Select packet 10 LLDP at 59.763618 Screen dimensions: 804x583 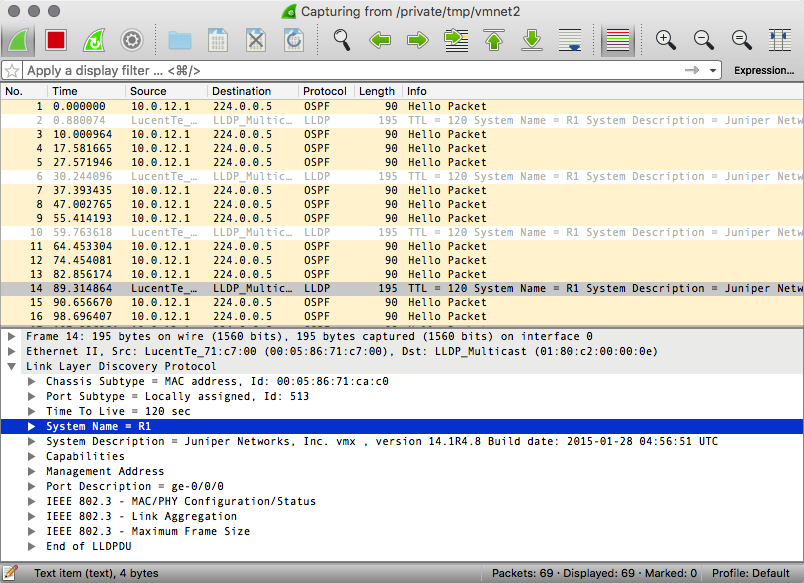coord(402,232)
